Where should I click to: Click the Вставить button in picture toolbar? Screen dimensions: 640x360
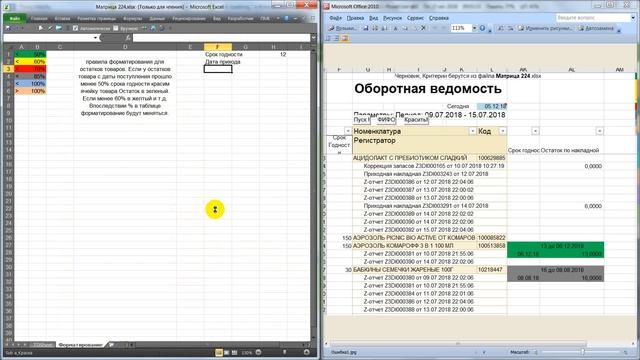[343, 28]
